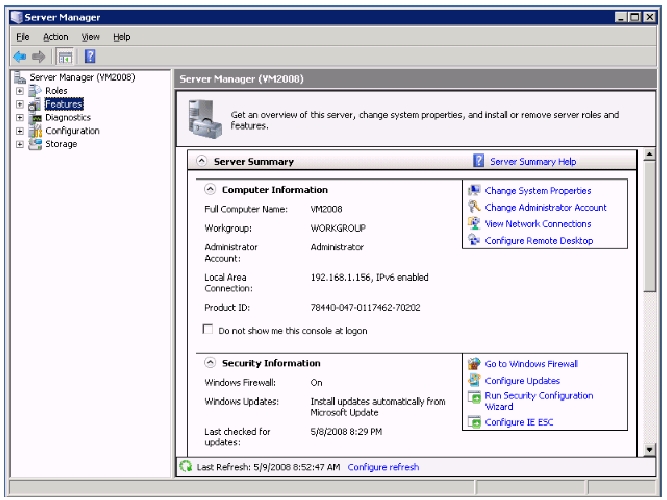Click the Configuration node icon
Image resolution: width=667 pixels, height=500 pixels.
click(35, 131)
